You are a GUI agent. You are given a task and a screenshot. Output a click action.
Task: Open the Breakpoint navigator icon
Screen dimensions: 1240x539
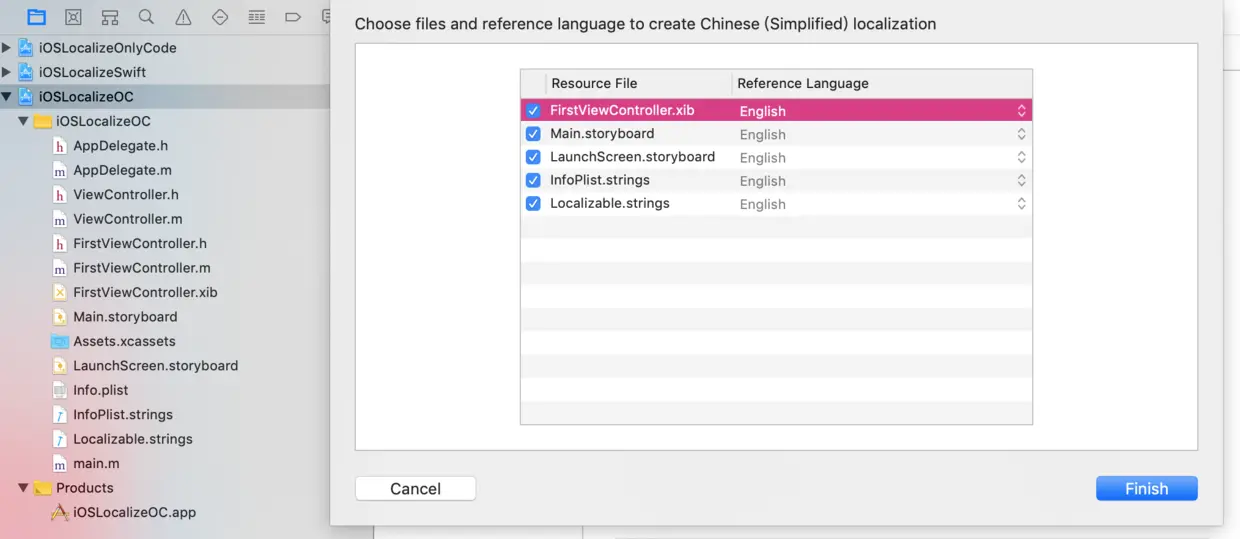pyautogui.click(x=293, y=17)
